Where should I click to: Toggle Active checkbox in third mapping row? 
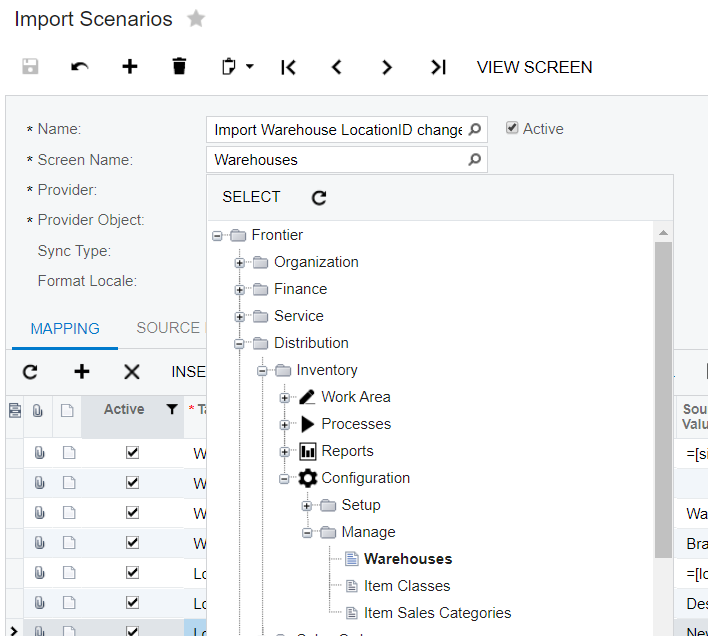[x=132, y=513]
